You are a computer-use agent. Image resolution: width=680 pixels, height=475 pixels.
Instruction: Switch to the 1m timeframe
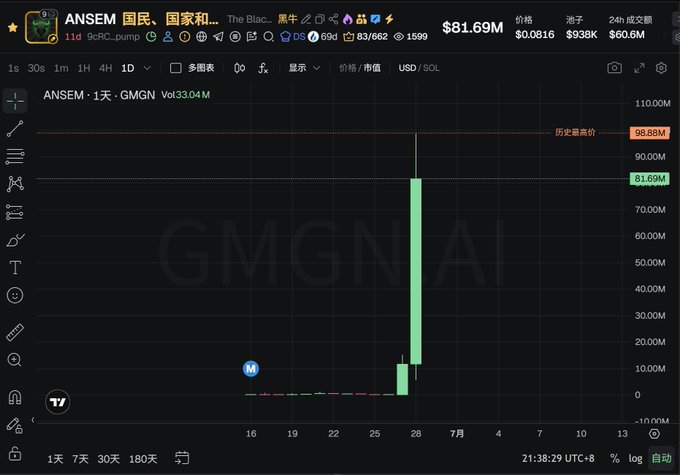pos(61,68)
